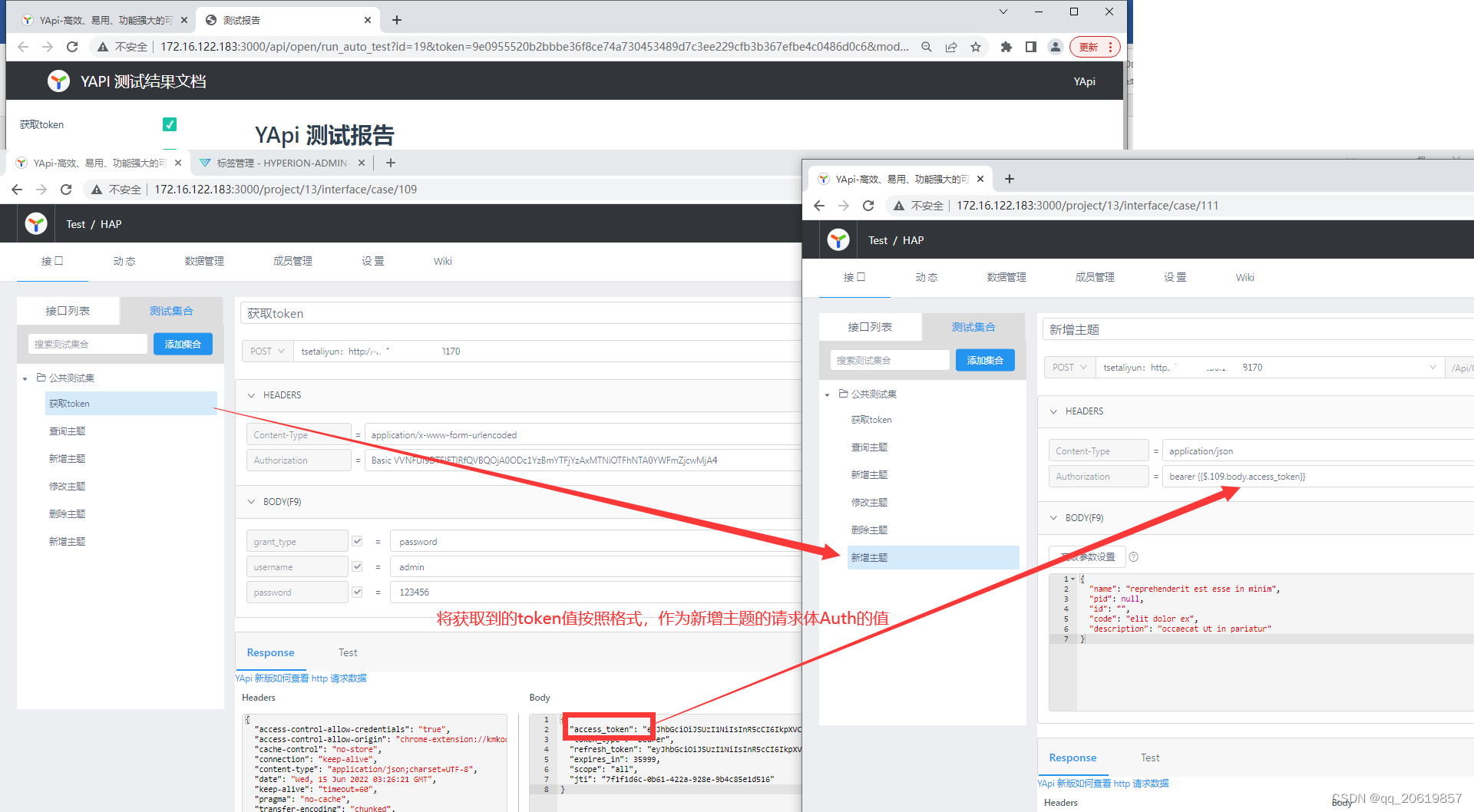The width and height of the screenshot is (1474, 812).
Task: Click YApi logo in right case/111 window
Action: coord(838,239)
